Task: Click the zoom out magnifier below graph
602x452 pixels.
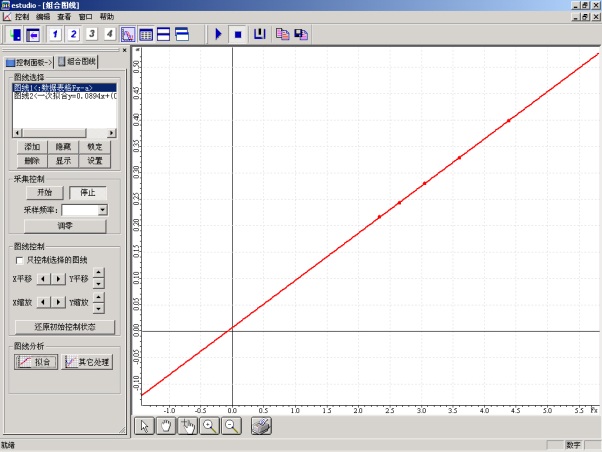Action: (x=231, y=426)
